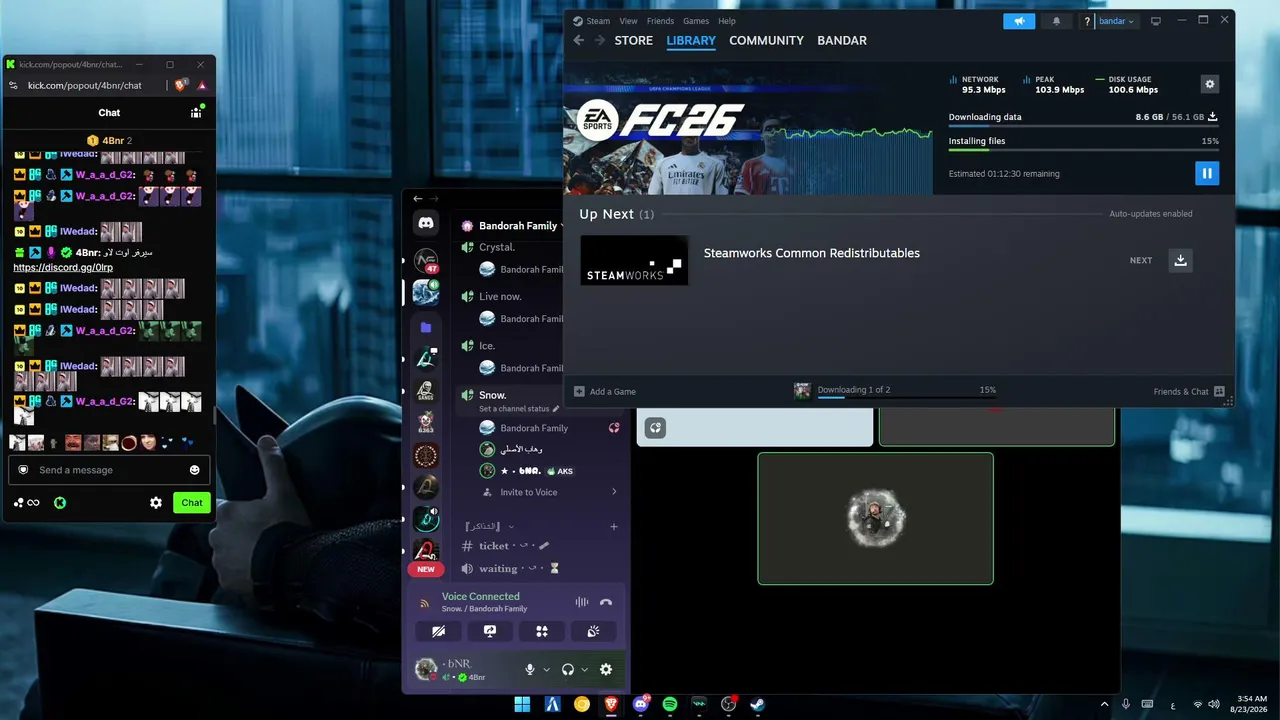Click the Steam Downloading data progress bar
Screen dimensions: 1280x720
[1084, 127]
